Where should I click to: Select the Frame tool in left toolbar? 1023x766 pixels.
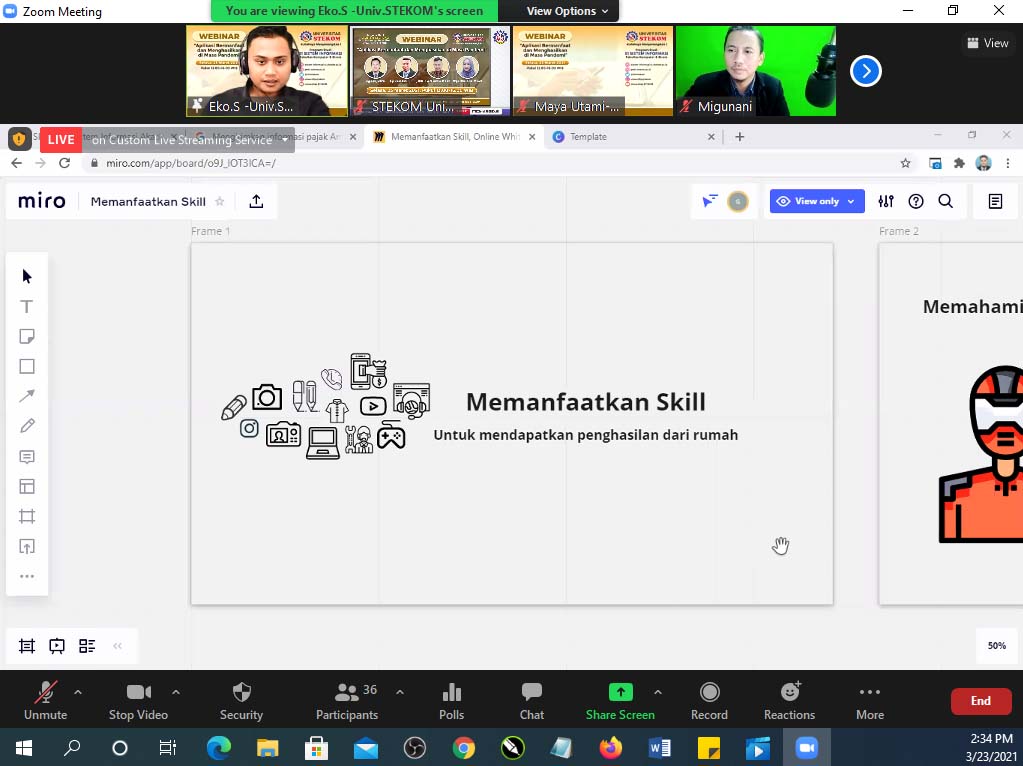pos(27,517)
